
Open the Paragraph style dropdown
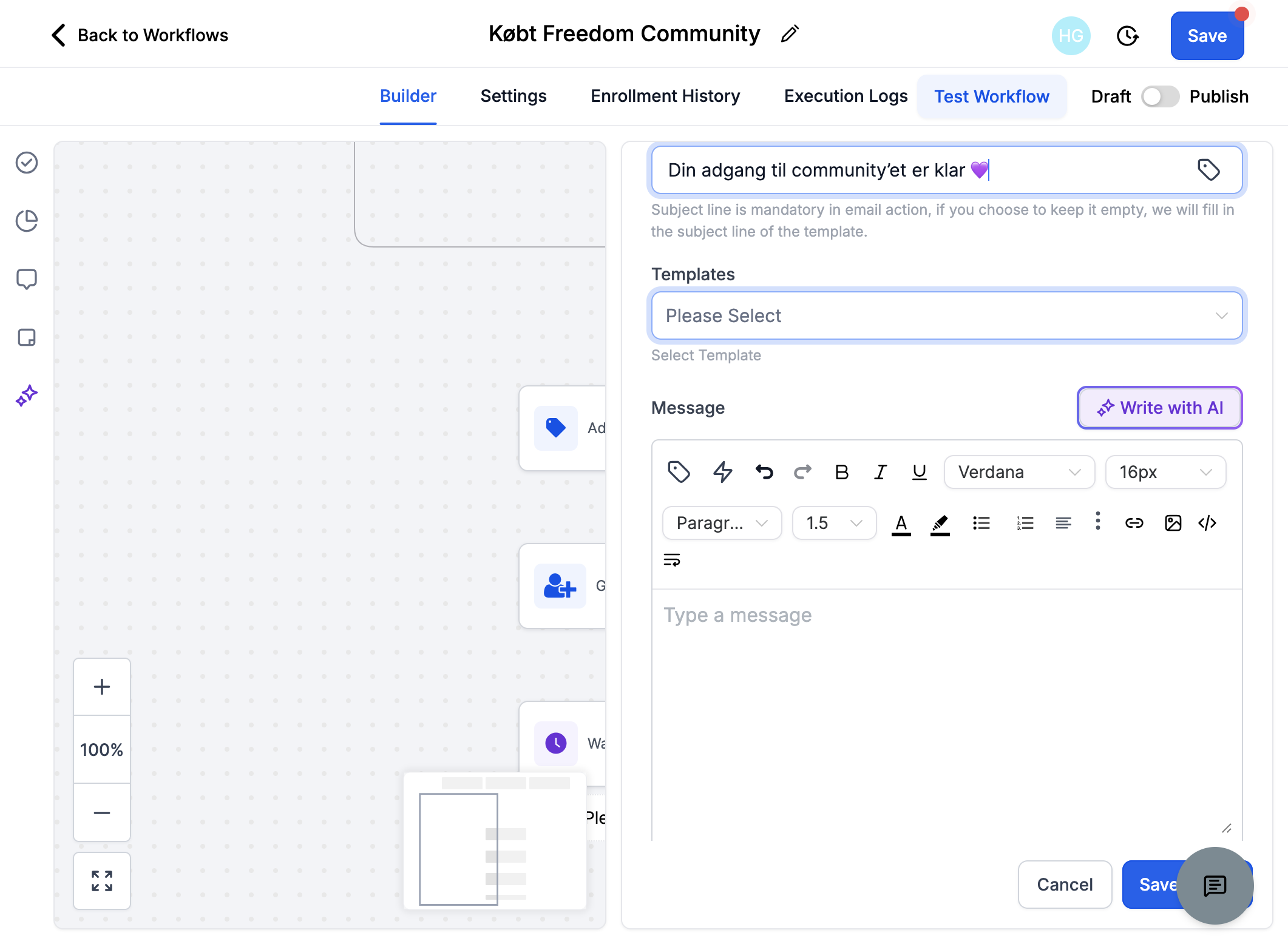click(x=722, y=523)
